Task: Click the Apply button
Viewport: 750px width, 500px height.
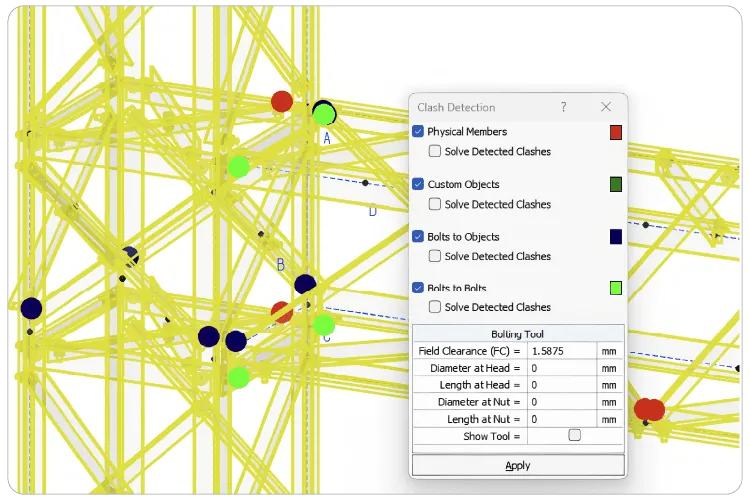Action: [518, 466]
